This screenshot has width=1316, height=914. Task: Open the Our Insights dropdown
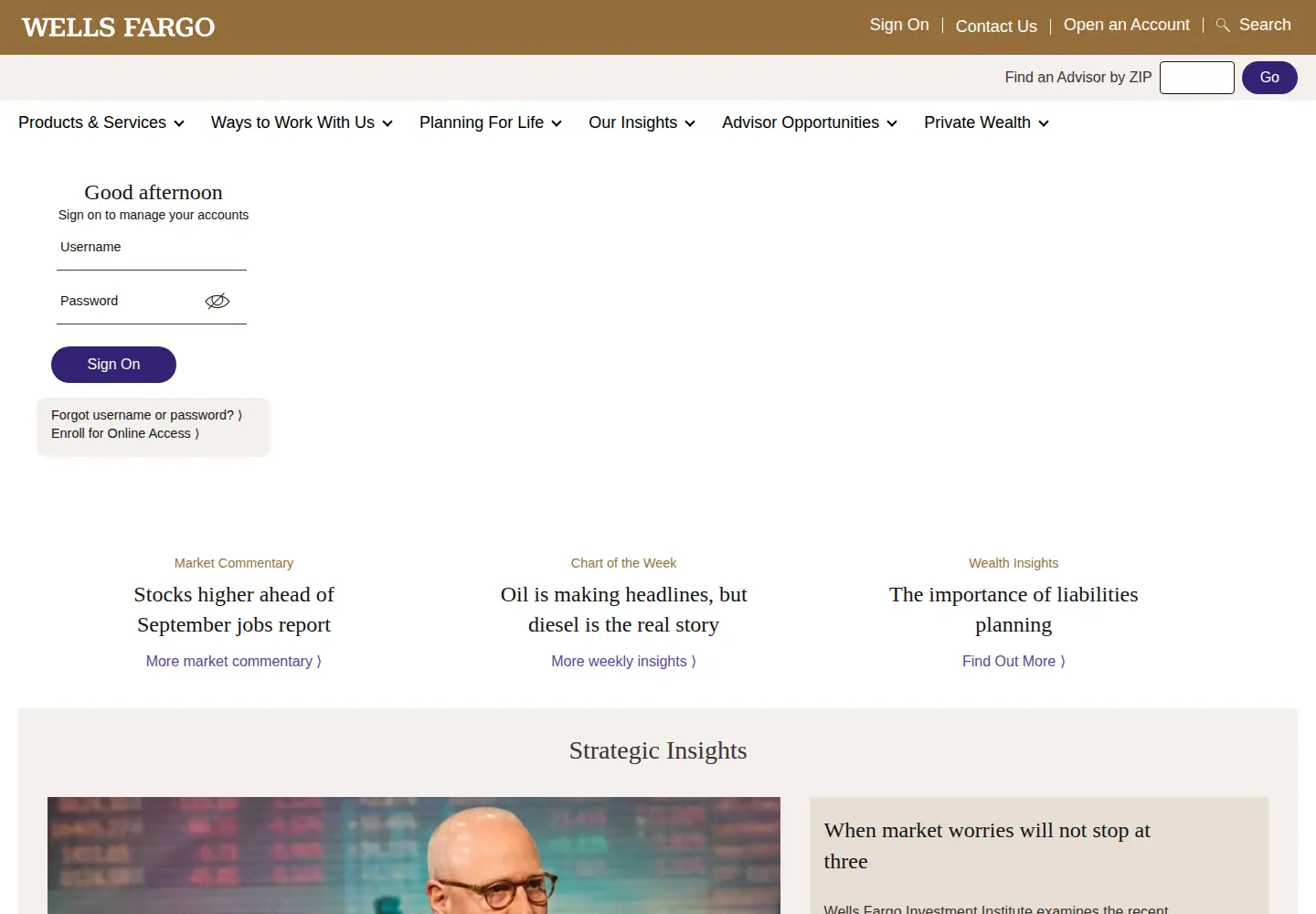pyautogui.click(x=642, y=122)
